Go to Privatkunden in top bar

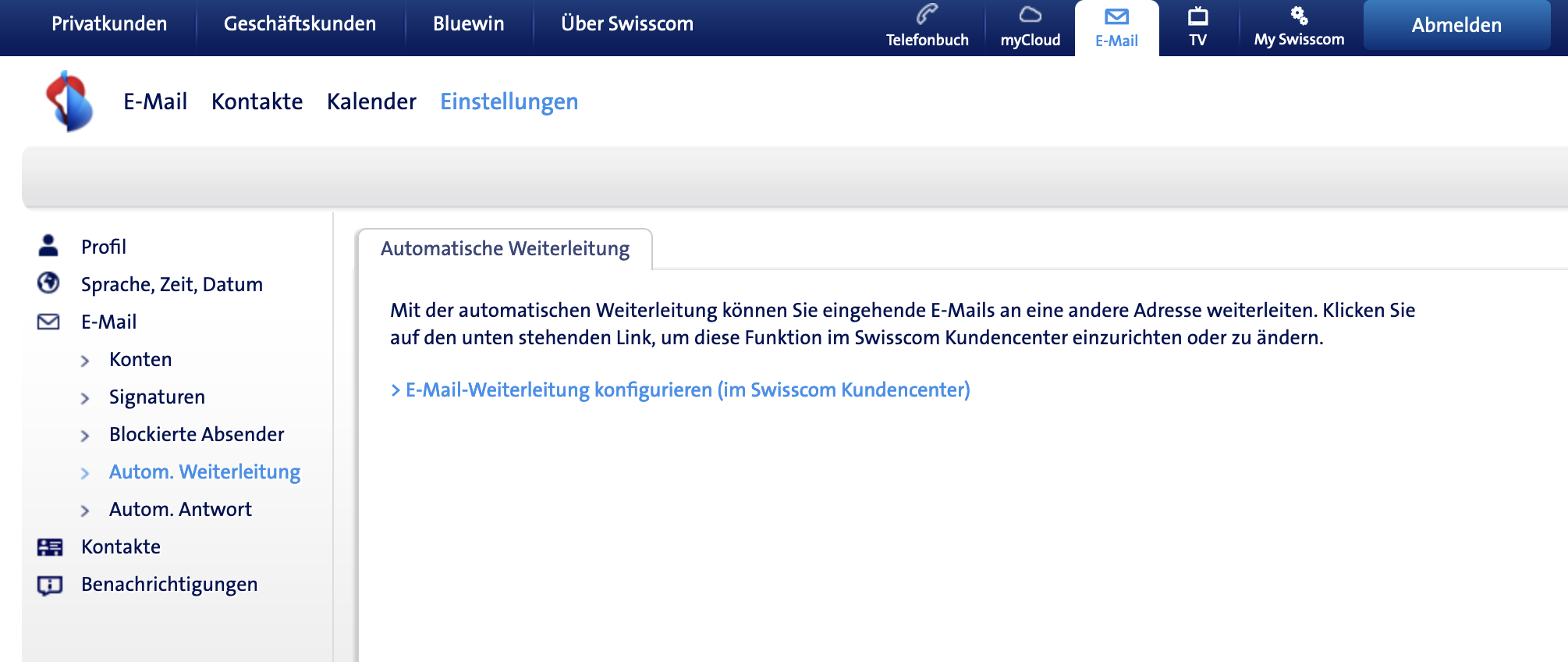click(109, 24)
